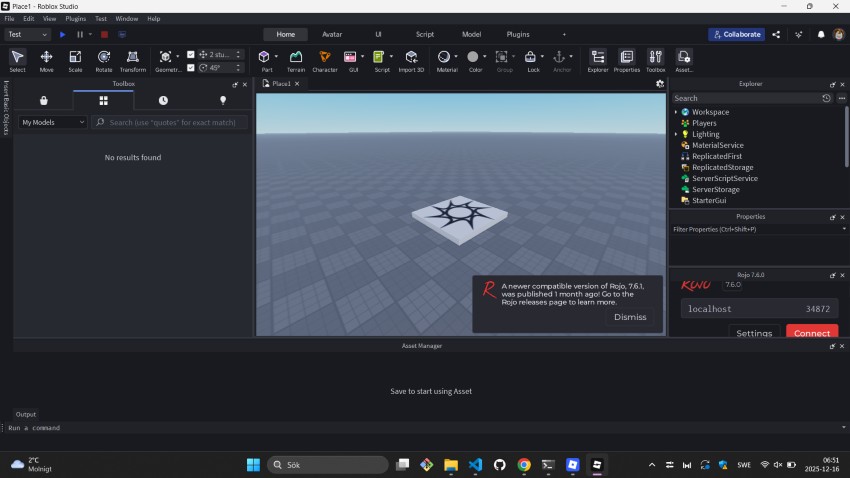Switch to the Model tab
This screenshot has width=850, height=478.
click(471, 34)
